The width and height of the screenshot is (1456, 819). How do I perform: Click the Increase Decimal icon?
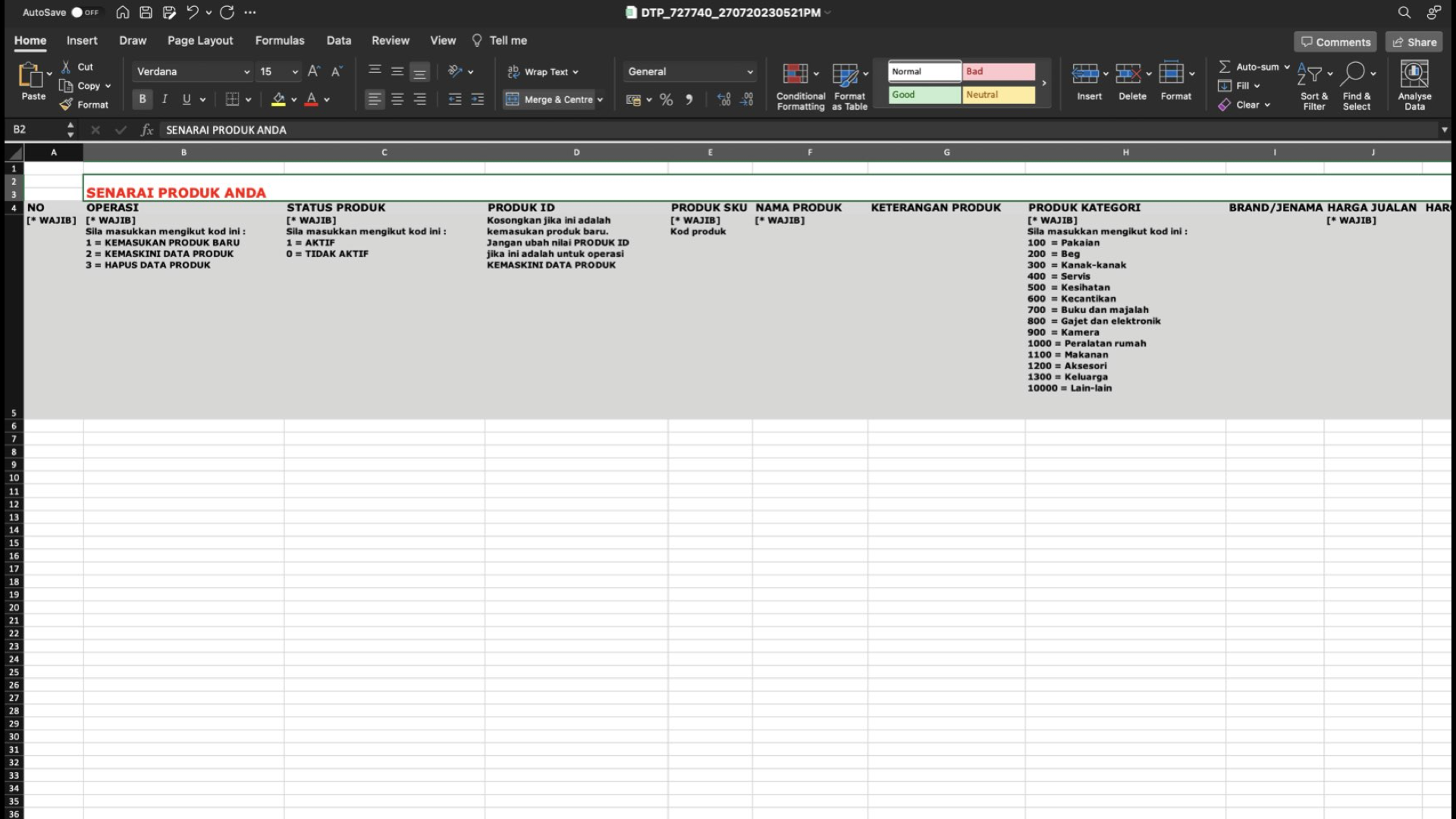click(x=724, y=99)
